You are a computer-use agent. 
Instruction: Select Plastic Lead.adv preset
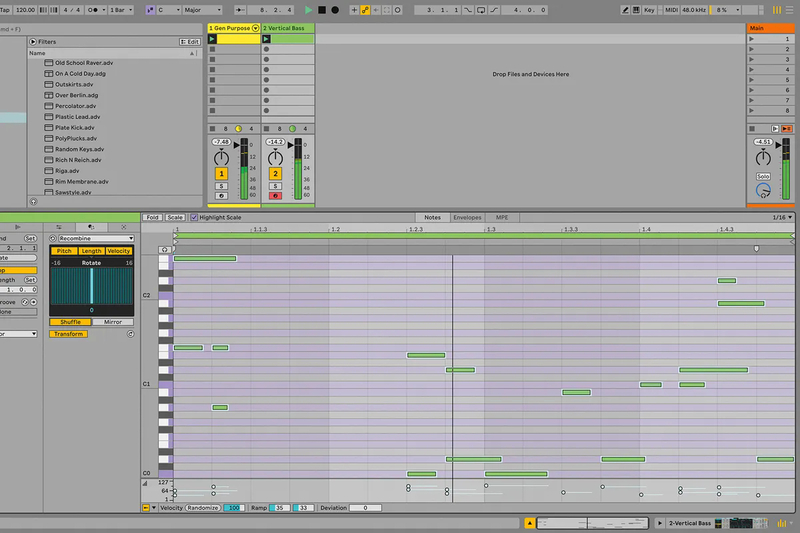78,117
